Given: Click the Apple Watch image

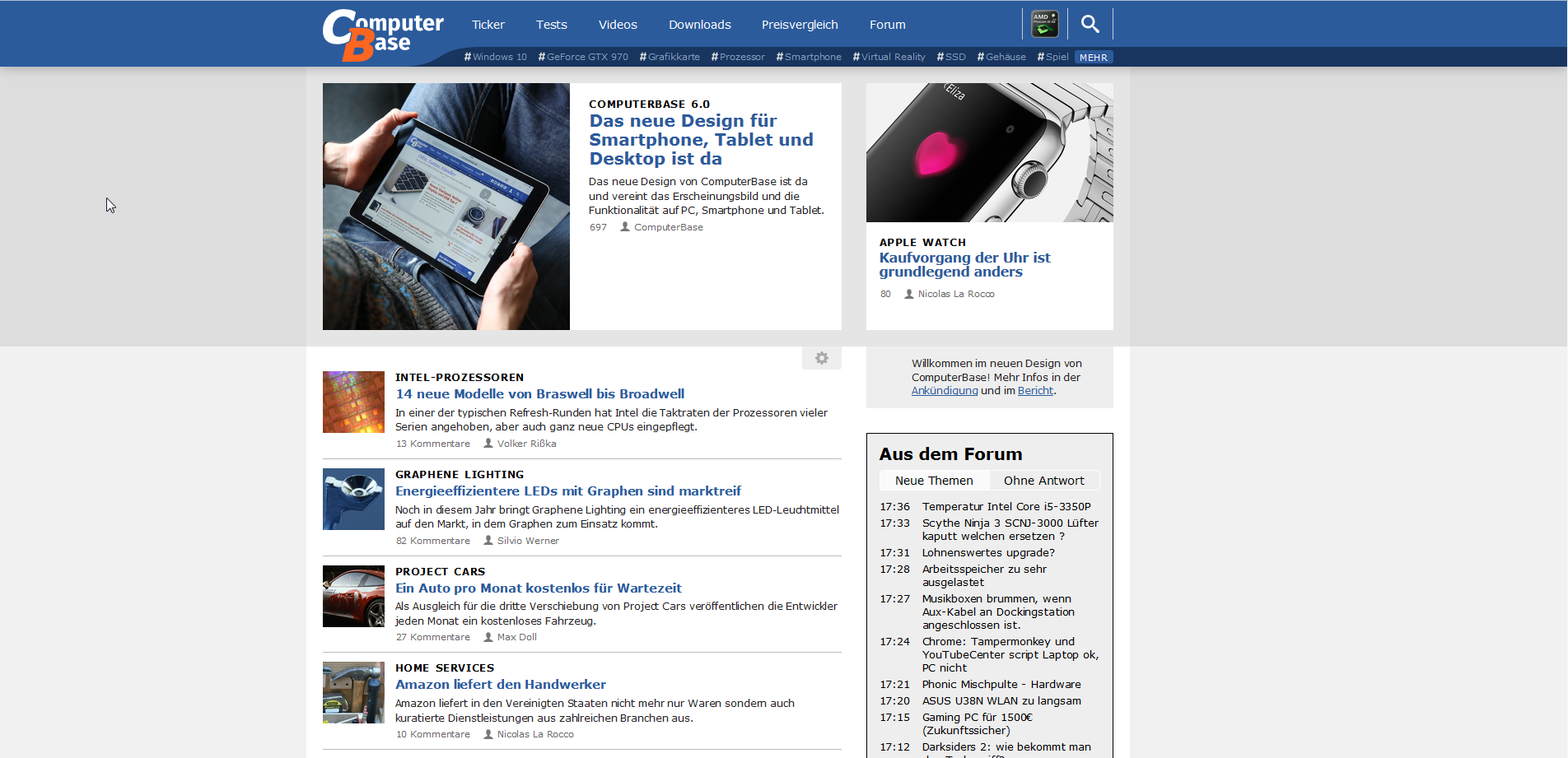Looking at the screenshot, I should coord(990,152).
